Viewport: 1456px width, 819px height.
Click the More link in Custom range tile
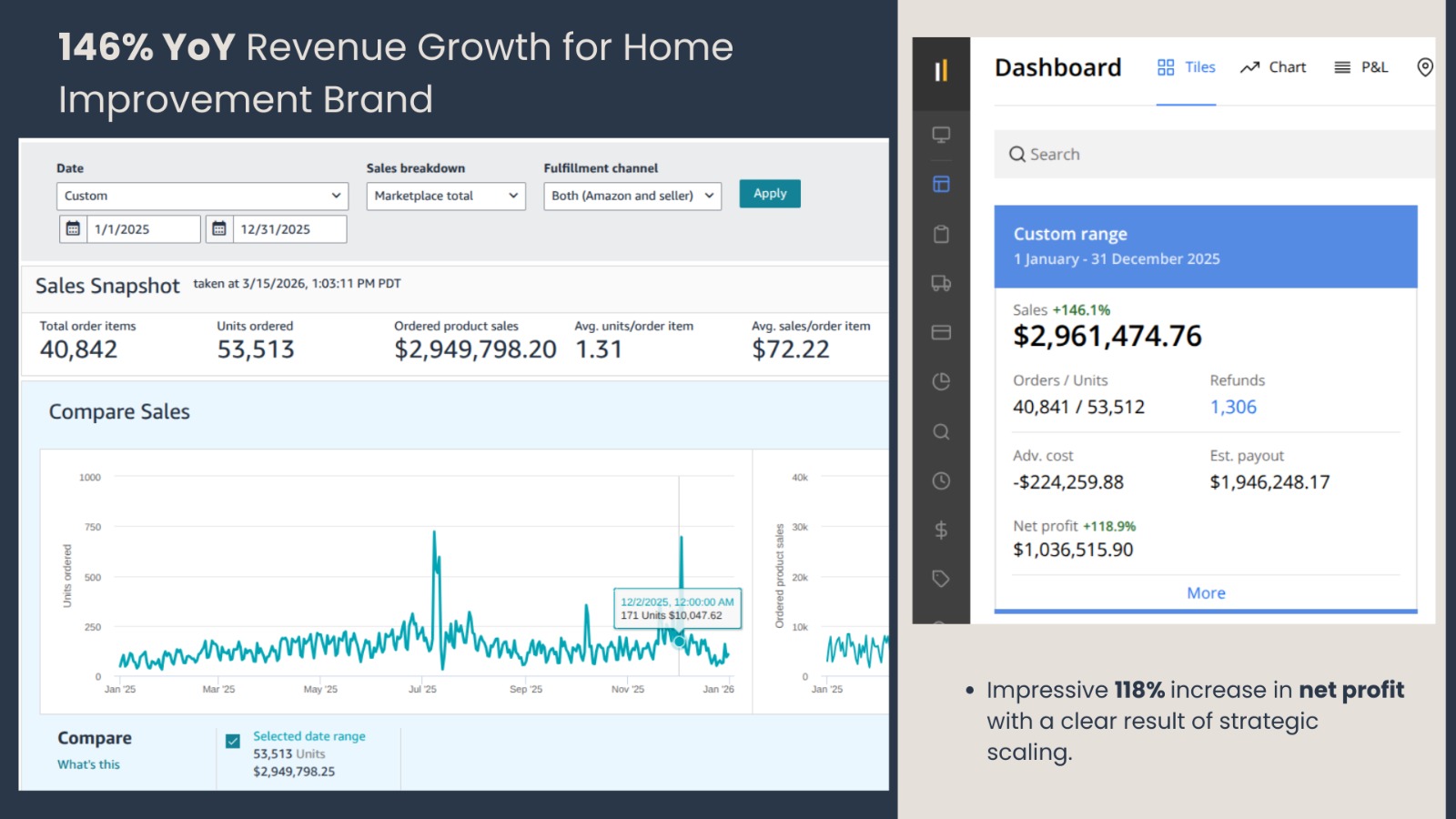coord(1206,593)
